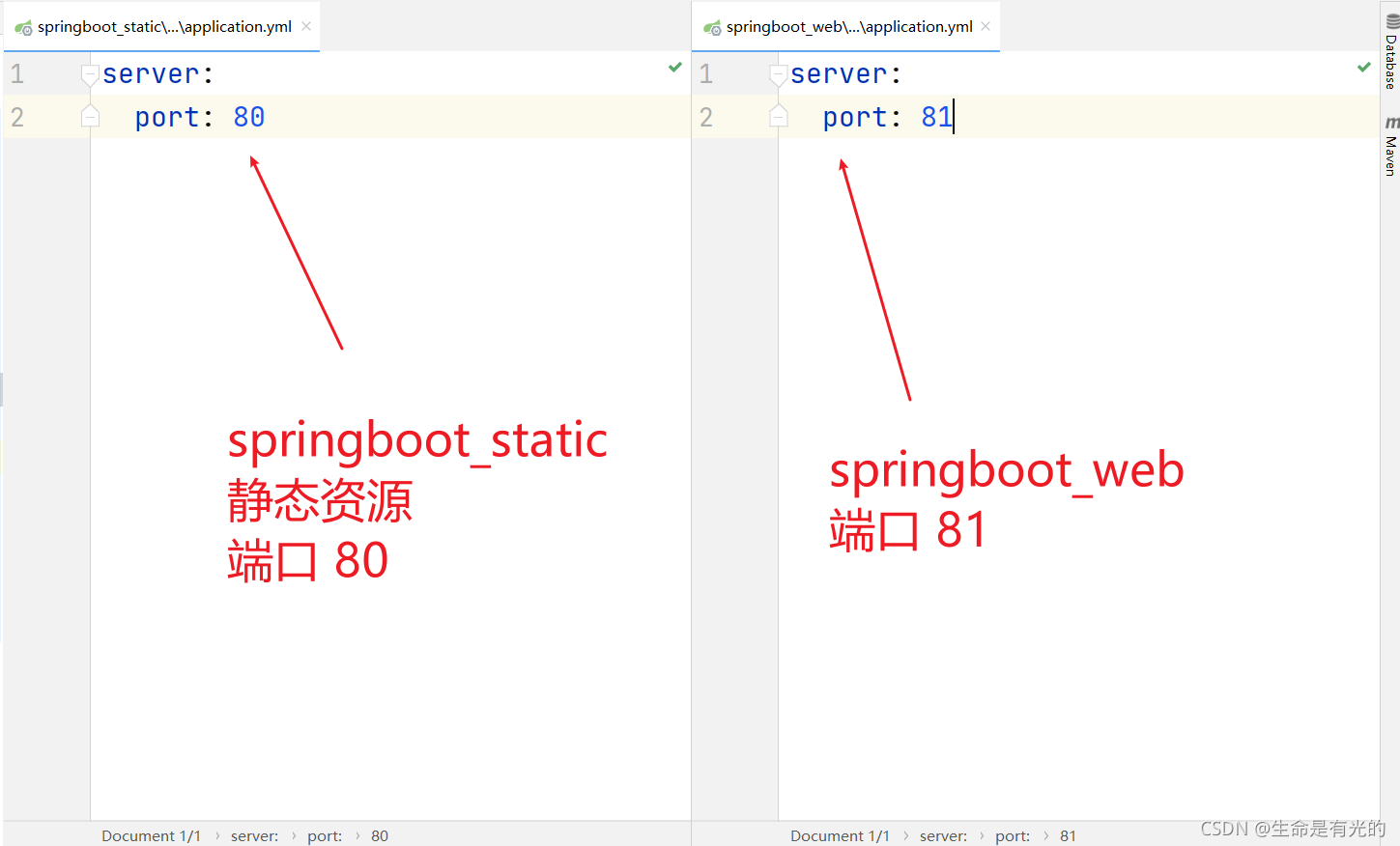Click port value 80 in left editor
The height and width of the screenshot is (846, 1400).
tap(249, 117)
